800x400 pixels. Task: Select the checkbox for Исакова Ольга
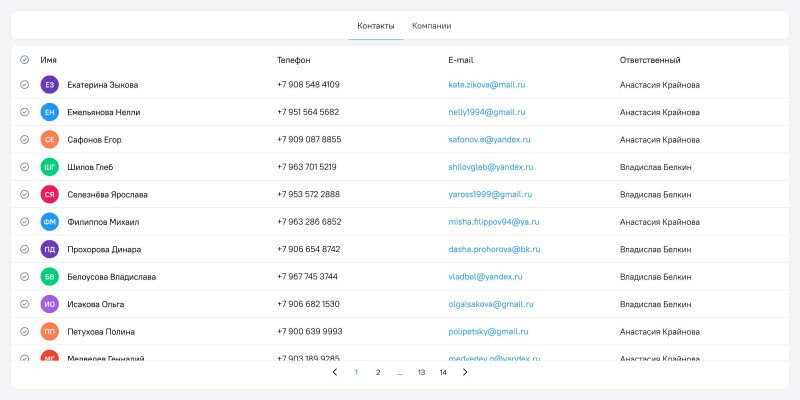[x=24, y=304]
